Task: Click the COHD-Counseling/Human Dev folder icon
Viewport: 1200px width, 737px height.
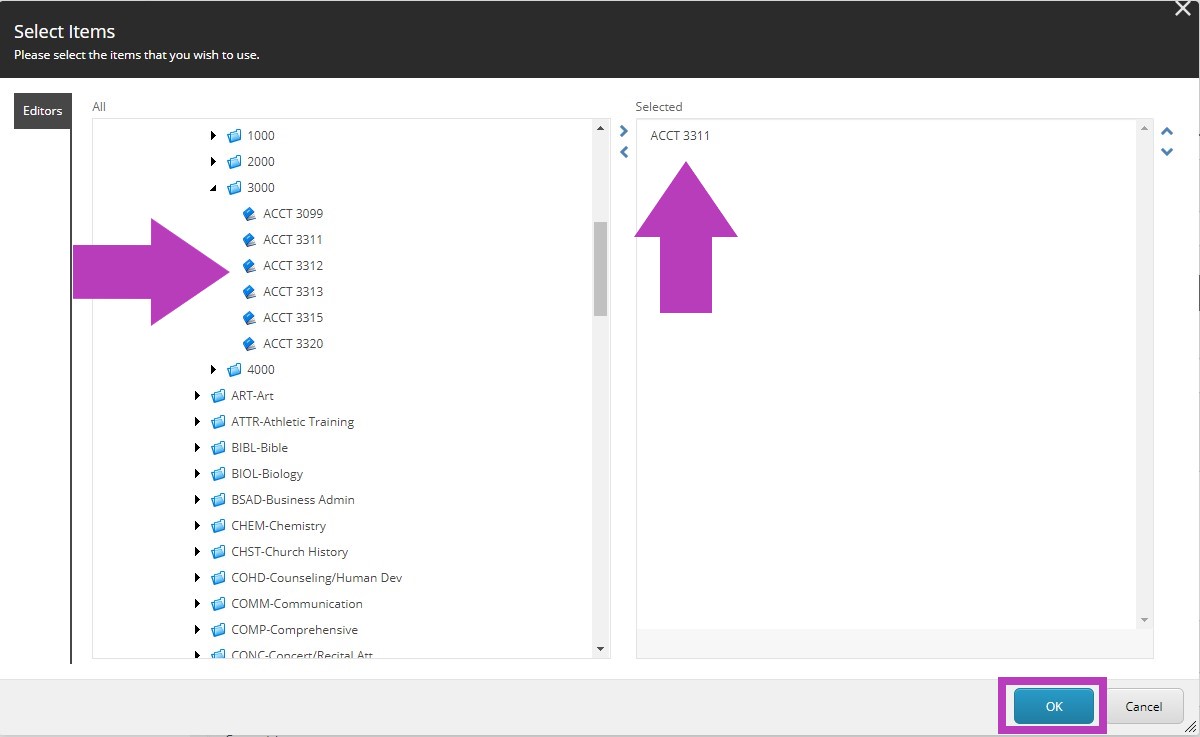Action: pos(219,577)
